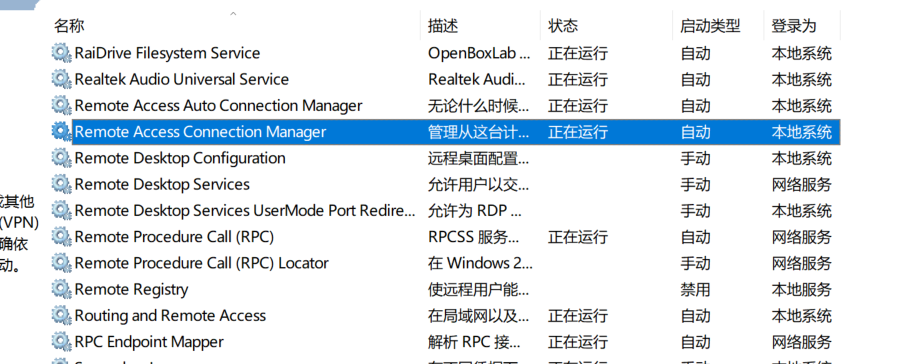Click 正在运行 status of RaiDrive Filesystem Service
The height and width of the screenshot is (364, 905).
[x=578, y=53]
